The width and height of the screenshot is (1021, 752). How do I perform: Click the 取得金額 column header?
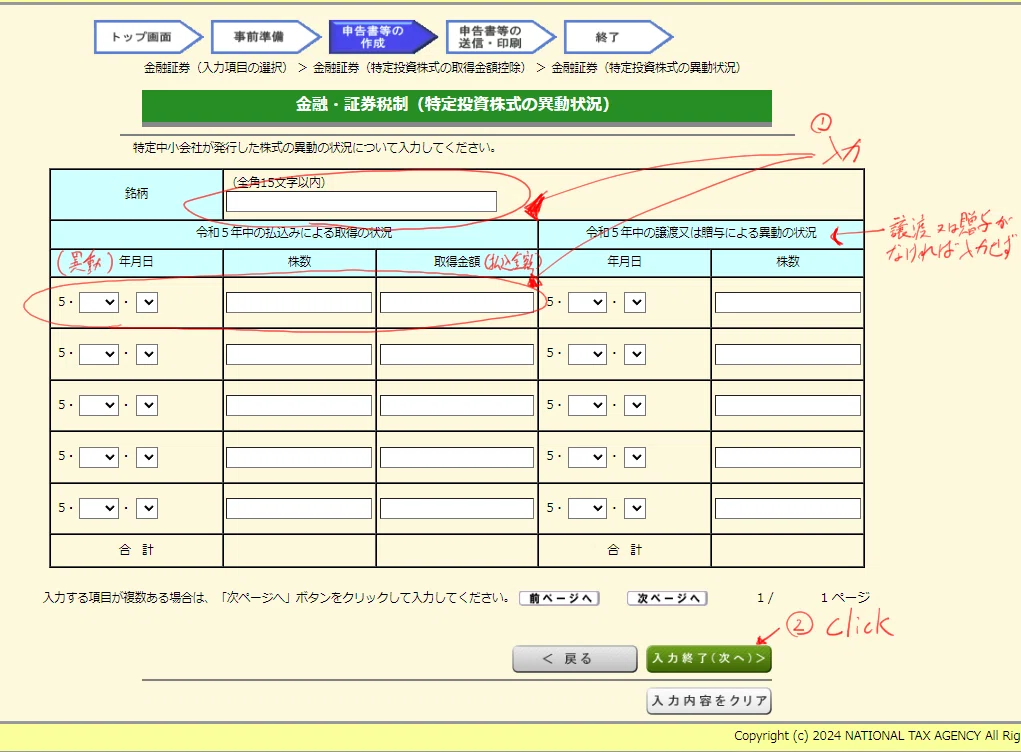point(457,262)
